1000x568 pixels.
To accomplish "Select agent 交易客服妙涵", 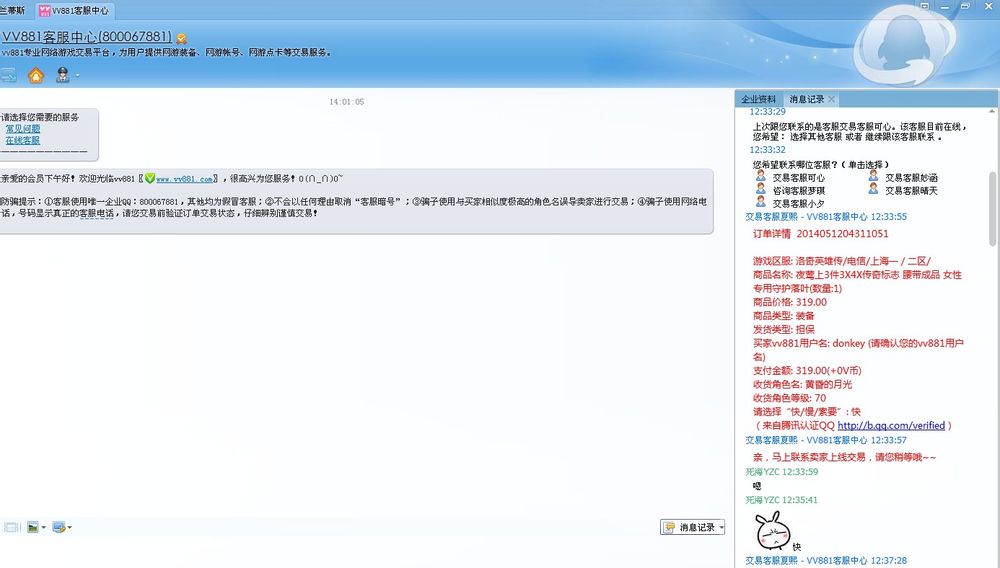I will [911, 178].
